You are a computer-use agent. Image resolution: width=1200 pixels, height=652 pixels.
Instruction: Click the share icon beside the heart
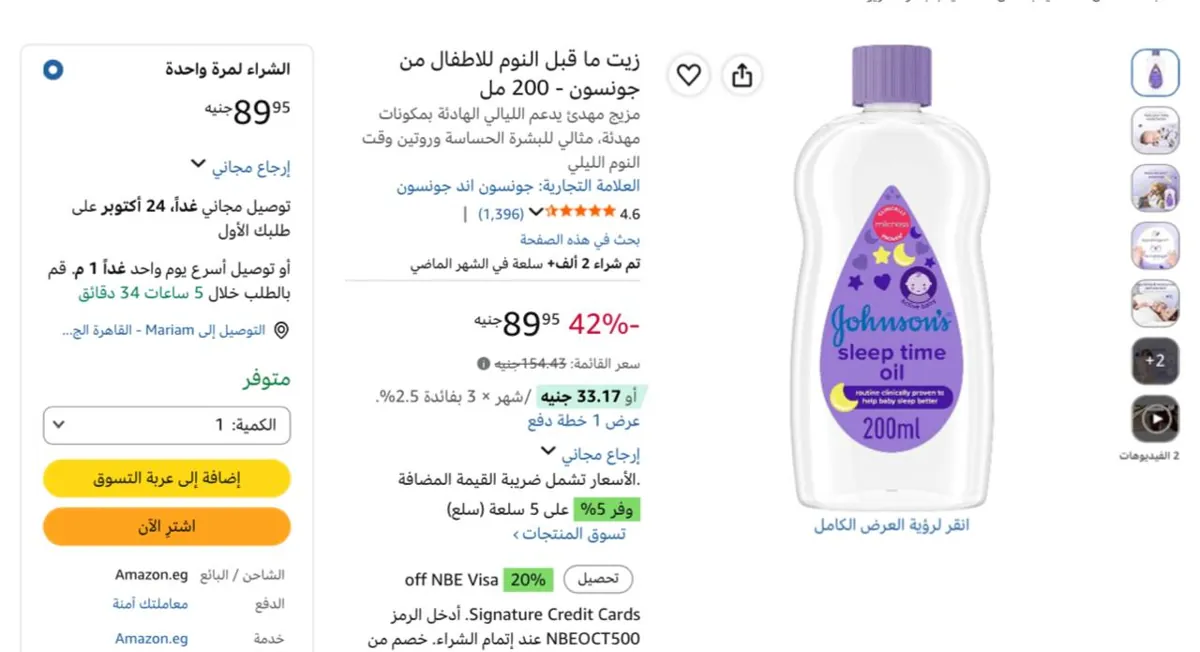pyautogui.click(x=742, y=75)
